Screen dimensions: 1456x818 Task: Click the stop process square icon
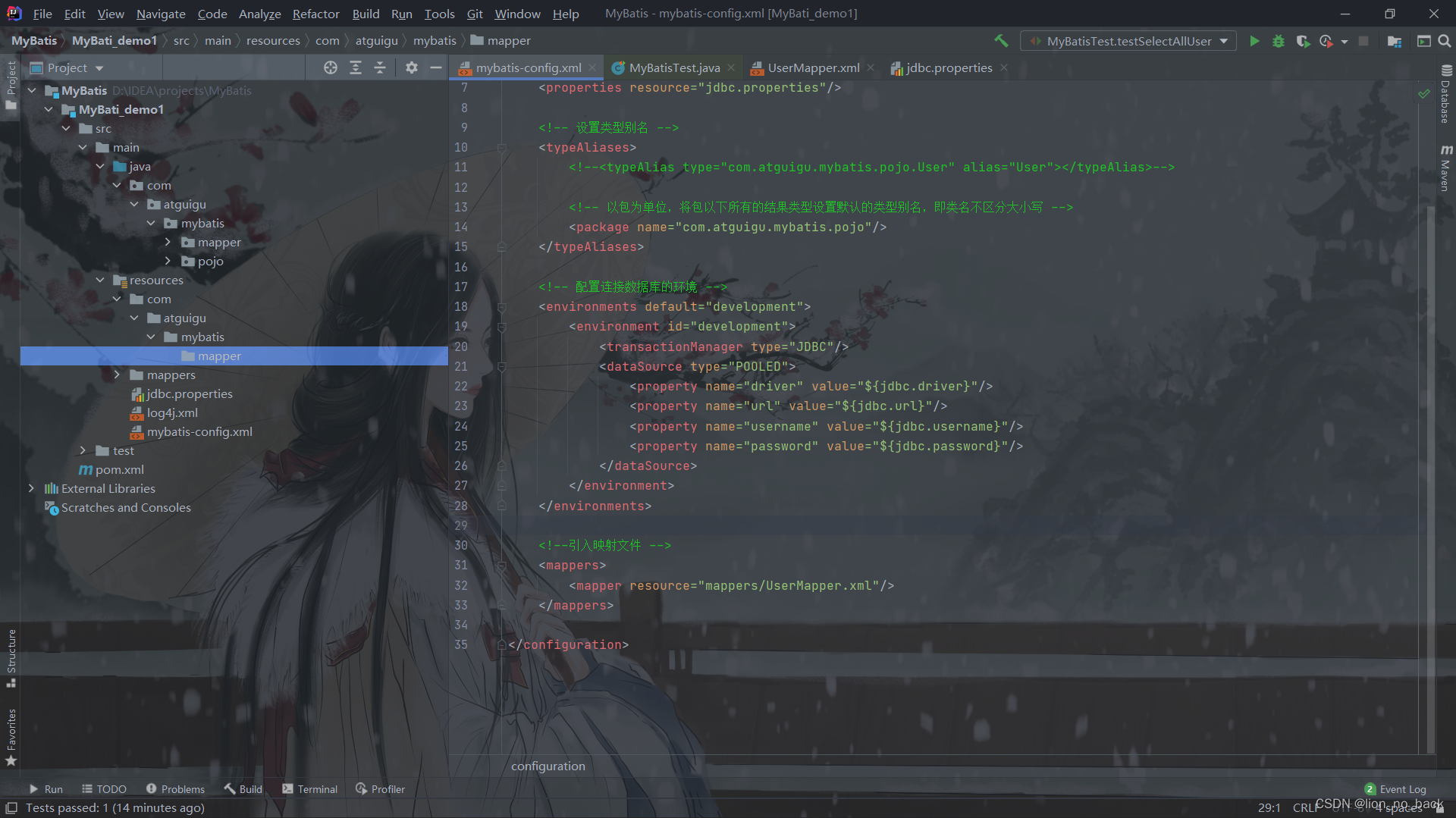pyautogui.click(x=1363, y=41)
